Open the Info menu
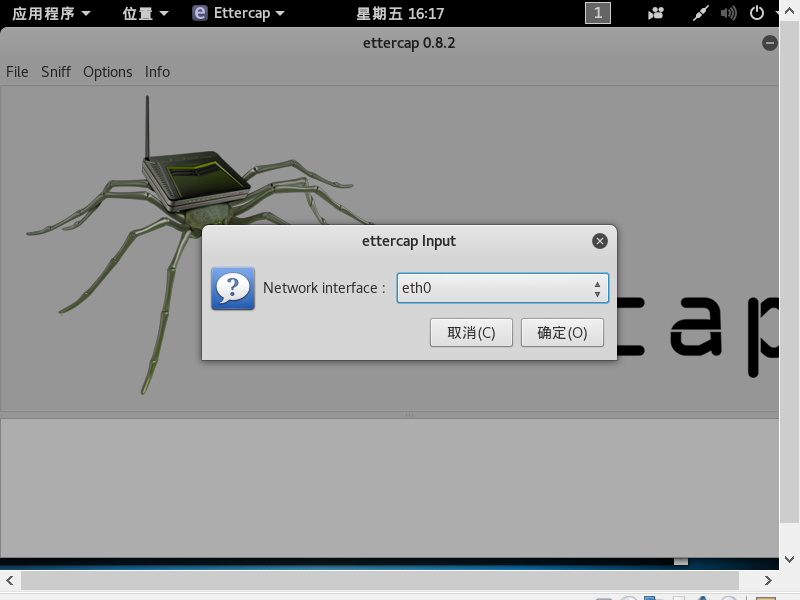 point(157,72)
